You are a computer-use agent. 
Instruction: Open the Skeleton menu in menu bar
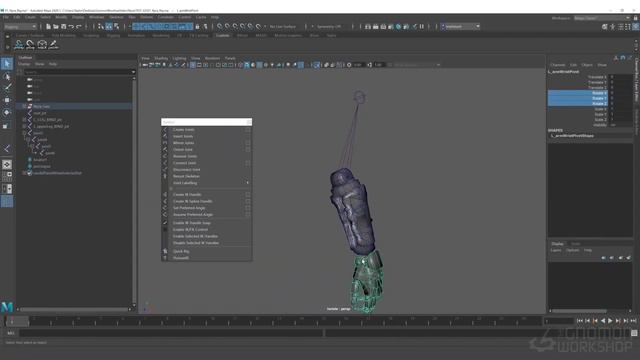point(116,17)
